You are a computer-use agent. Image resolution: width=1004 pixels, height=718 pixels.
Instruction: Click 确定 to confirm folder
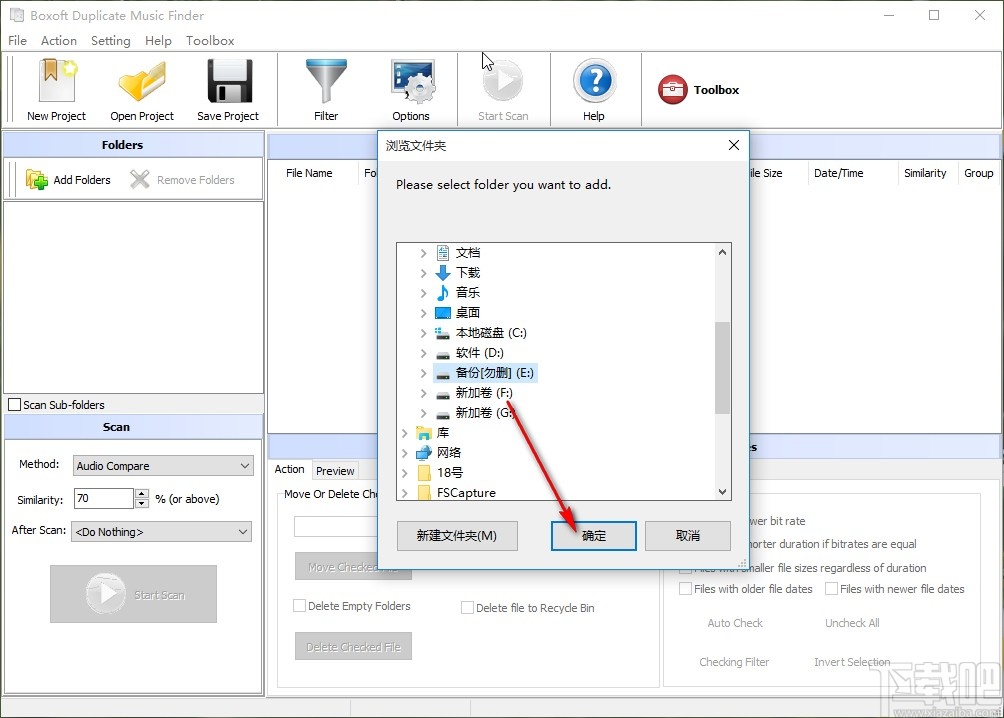tap(594, 535)
